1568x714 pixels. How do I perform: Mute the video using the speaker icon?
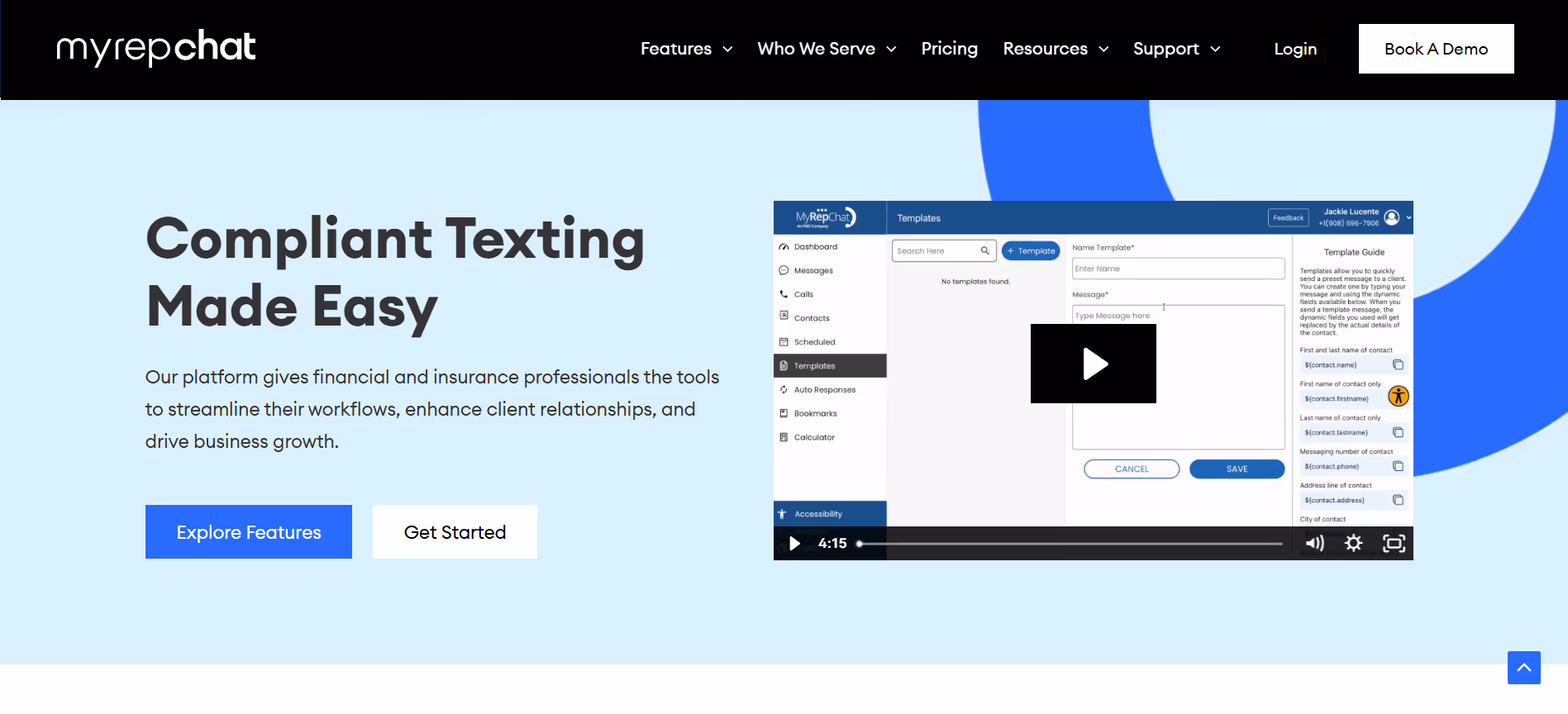click(x=1314, y=543)
